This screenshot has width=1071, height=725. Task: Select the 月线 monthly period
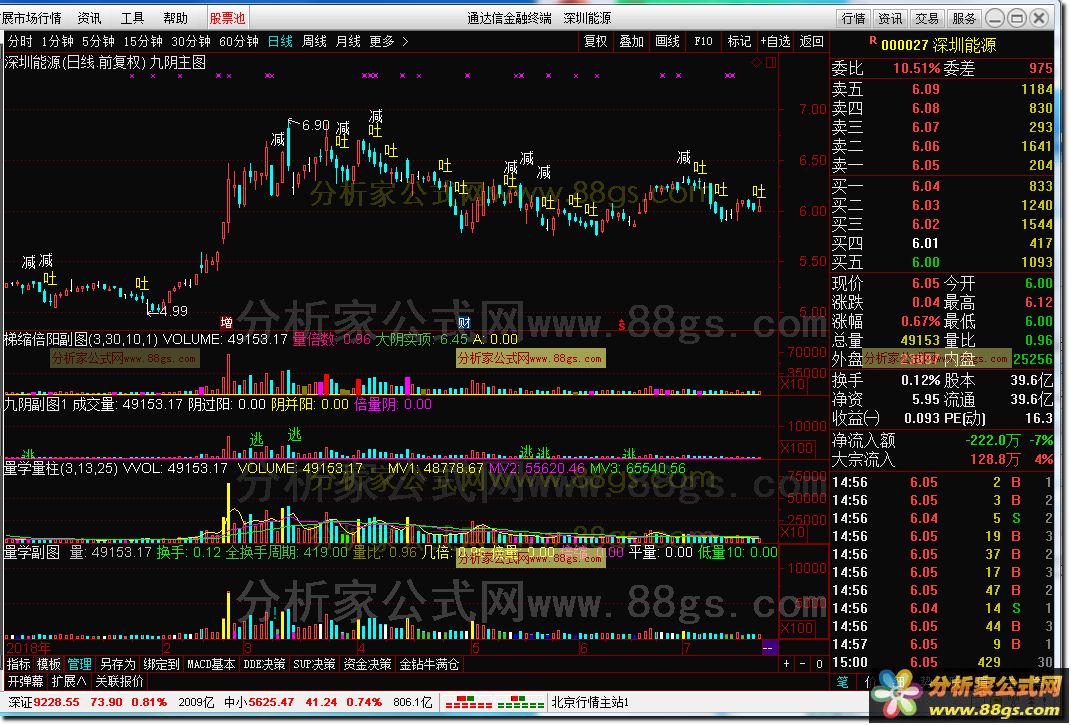coord(348,42)
